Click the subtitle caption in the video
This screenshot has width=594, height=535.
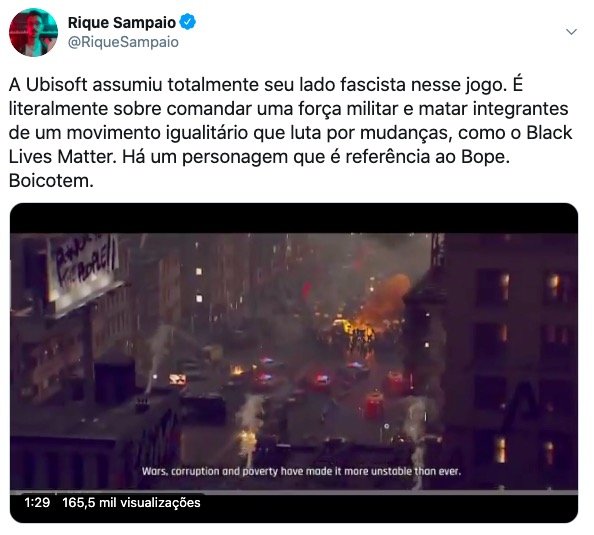(x=302, y=471)
